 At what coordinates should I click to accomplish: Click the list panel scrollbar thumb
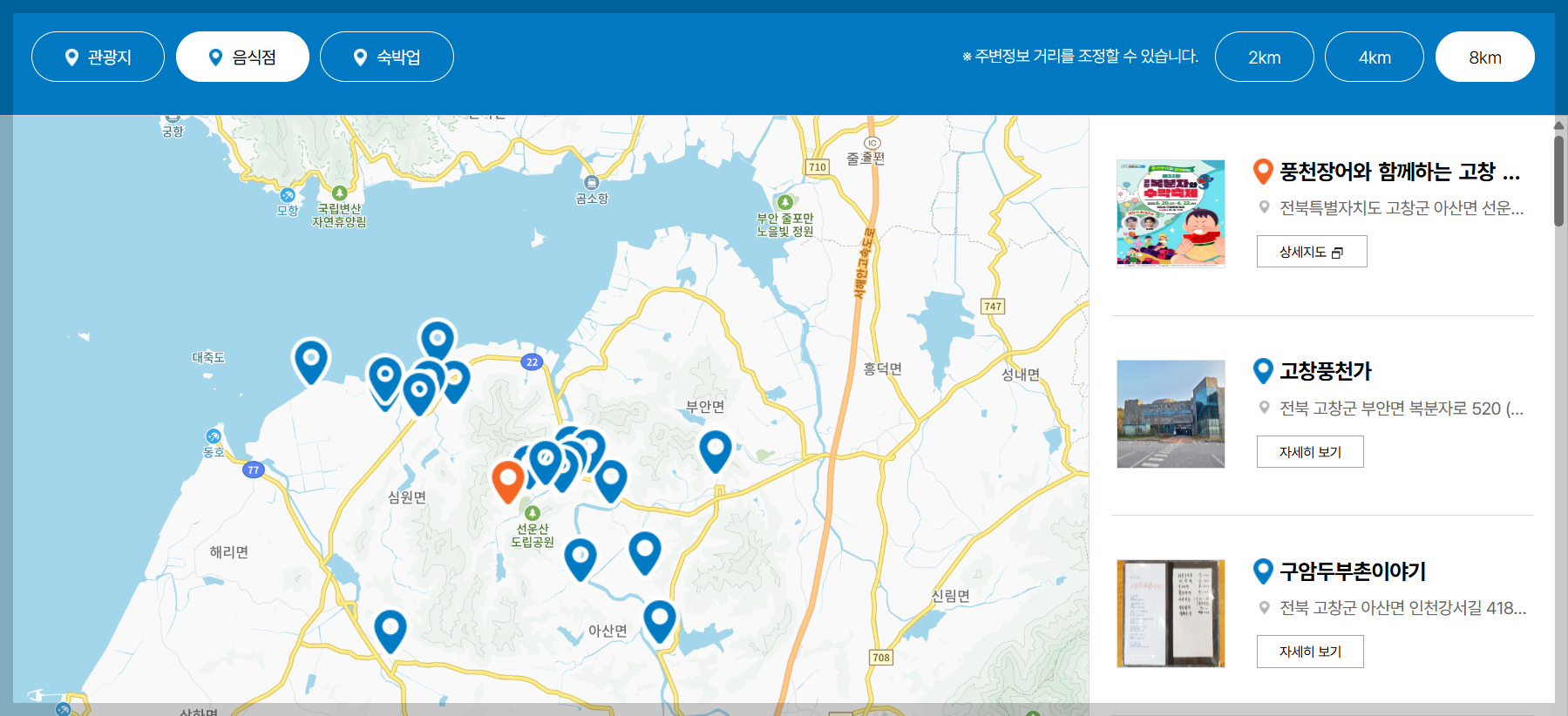pos(1559,180)
